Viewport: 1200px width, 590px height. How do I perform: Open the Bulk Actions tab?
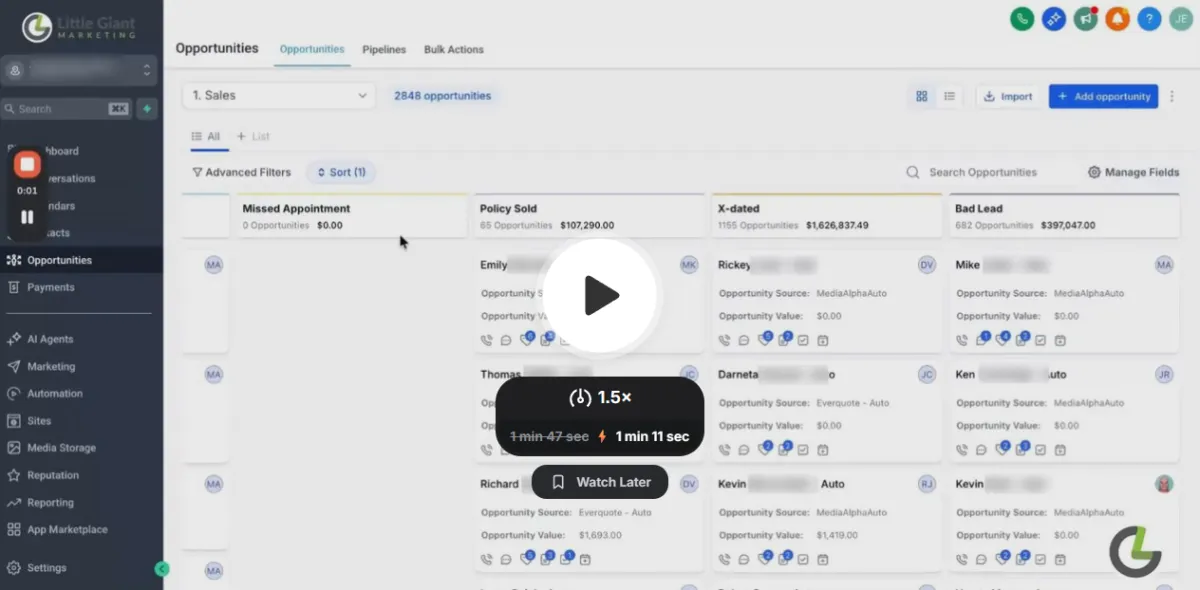click(x=453, y=49)
